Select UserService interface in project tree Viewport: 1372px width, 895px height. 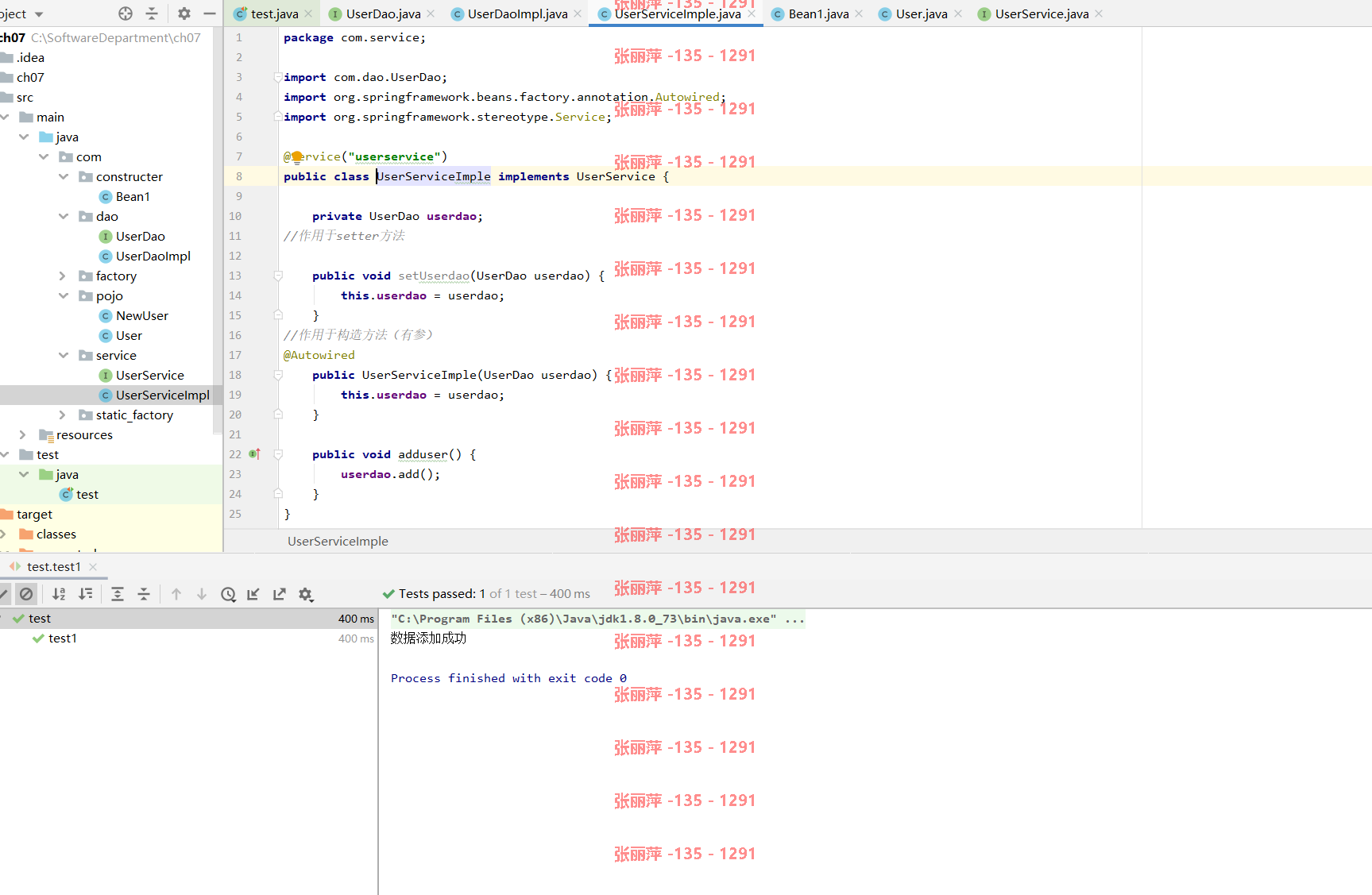pos(149,375)
